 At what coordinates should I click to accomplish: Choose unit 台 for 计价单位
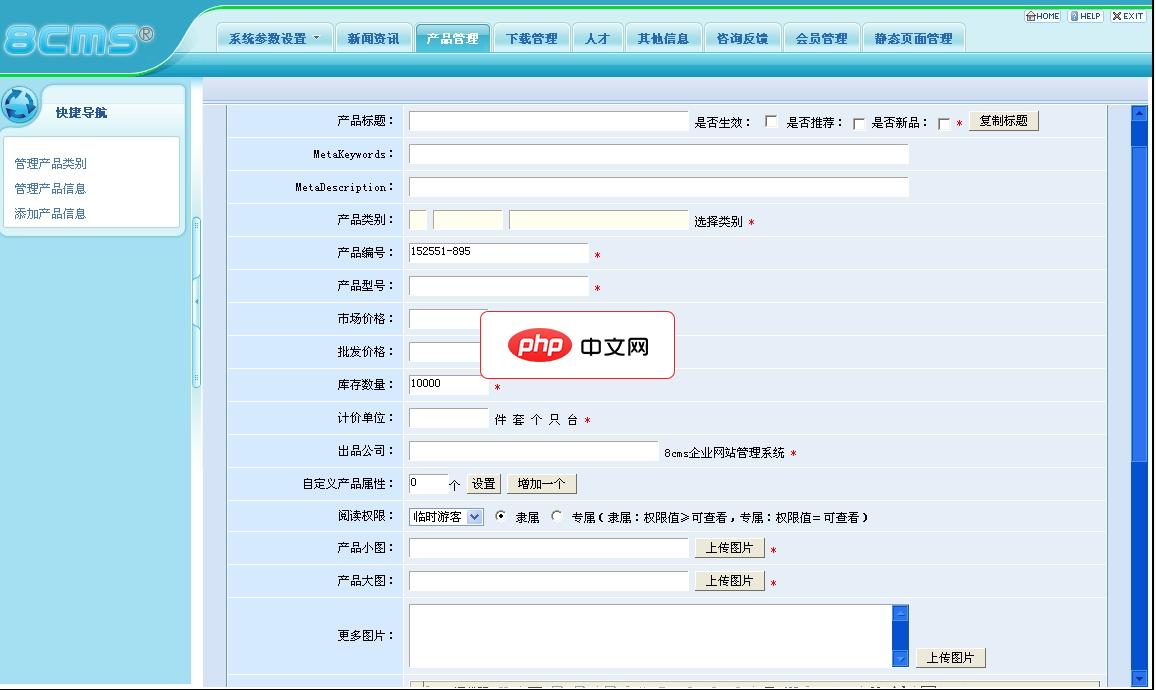click(572, 419)
